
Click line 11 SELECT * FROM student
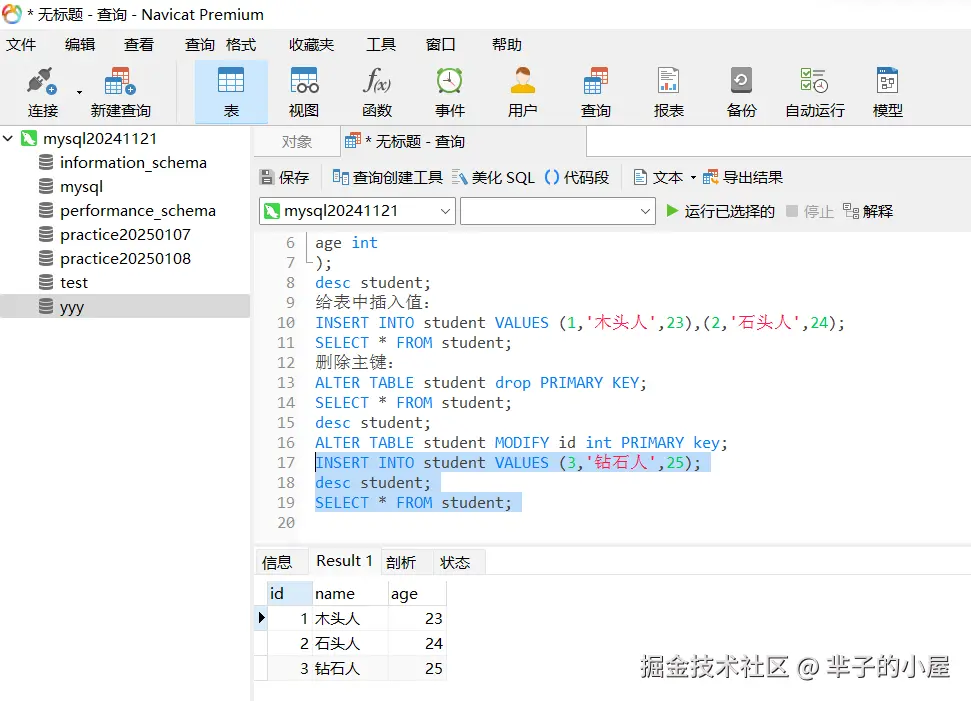point(413,342)
